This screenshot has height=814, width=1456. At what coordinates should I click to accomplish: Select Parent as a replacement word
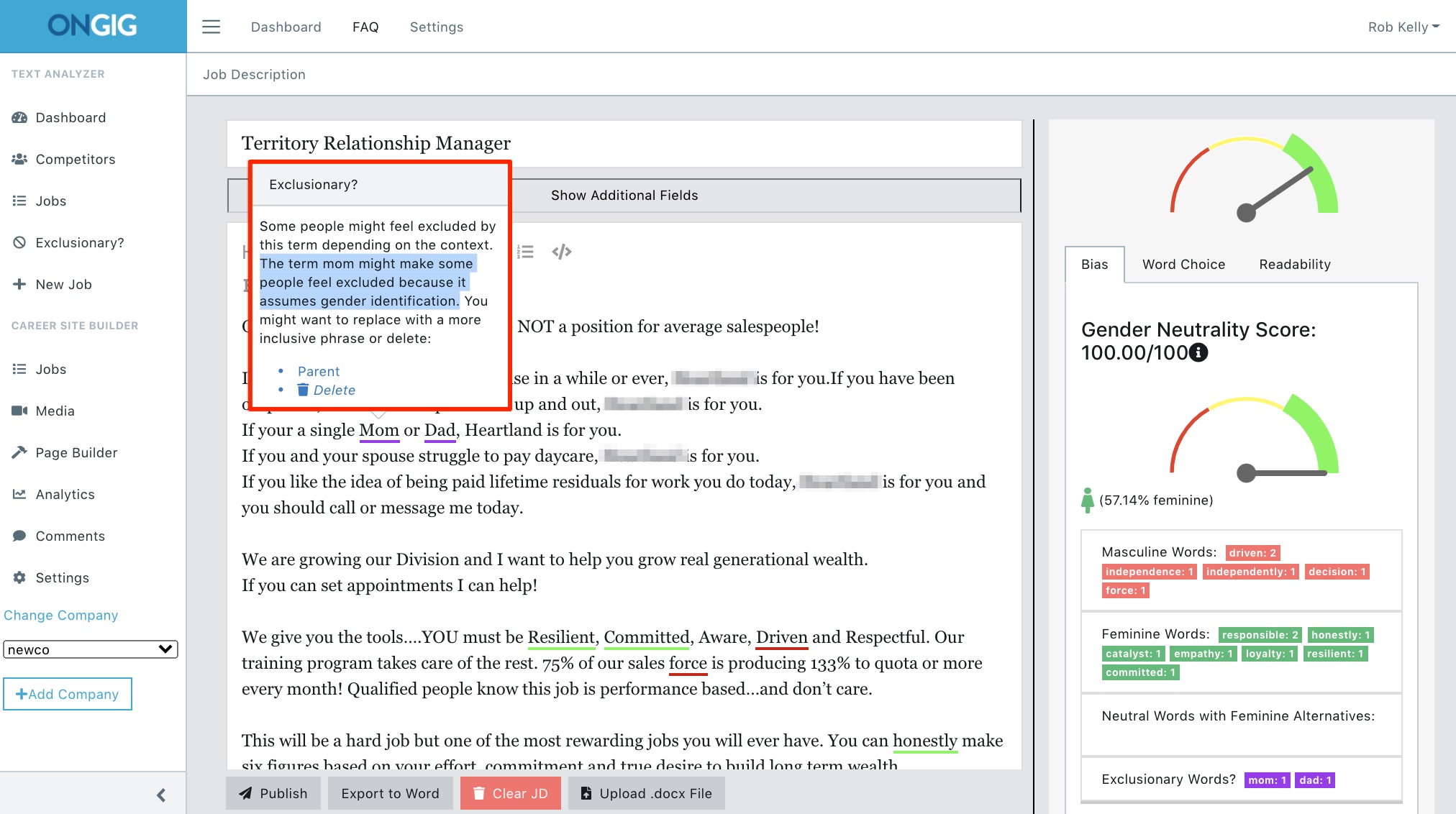coord(318,371)
